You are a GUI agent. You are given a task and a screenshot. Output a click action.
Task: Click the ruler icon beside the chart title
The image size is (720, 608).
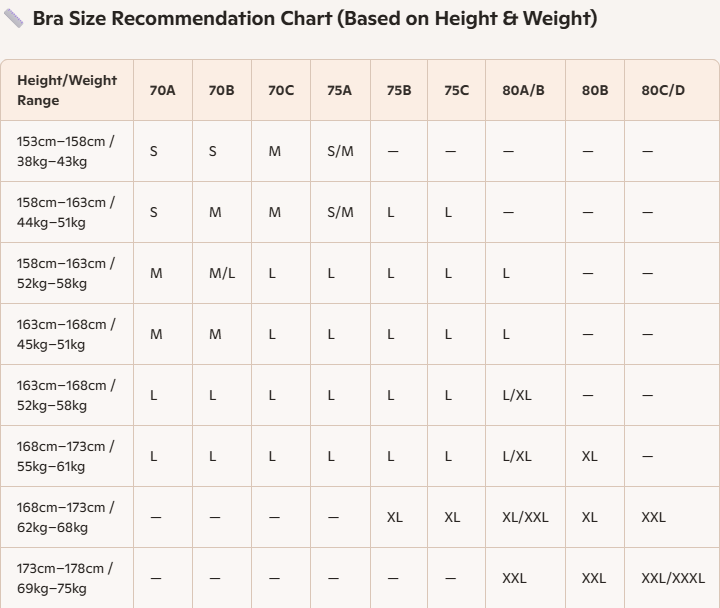(x=13, y=19)
